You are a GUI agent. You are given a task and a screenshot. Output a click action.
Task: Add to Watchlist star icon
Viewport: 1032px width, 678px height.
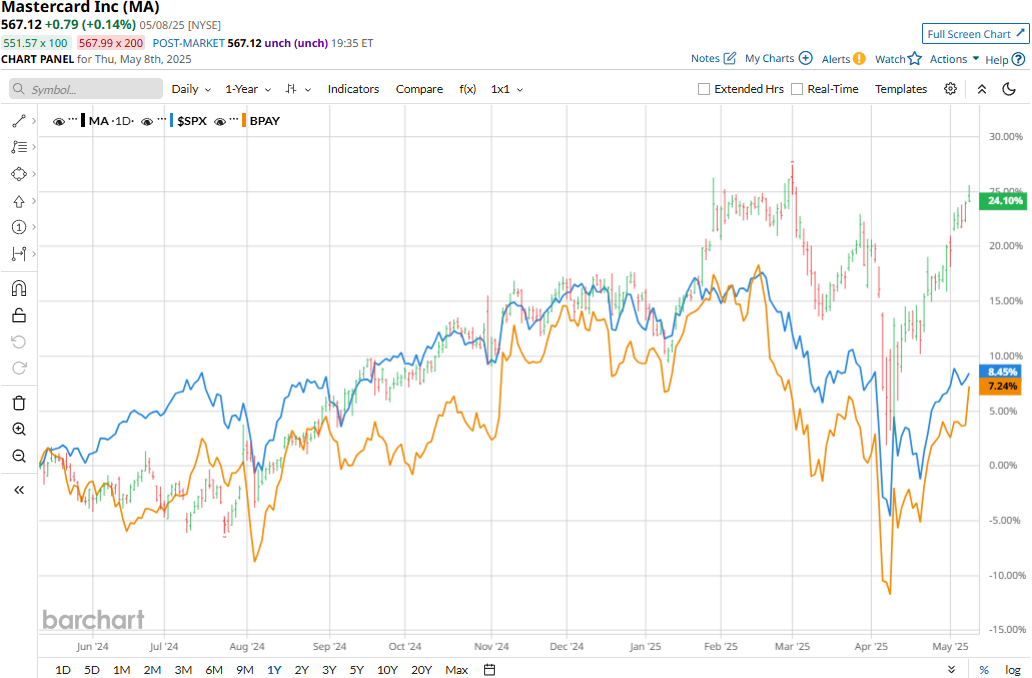914,59
